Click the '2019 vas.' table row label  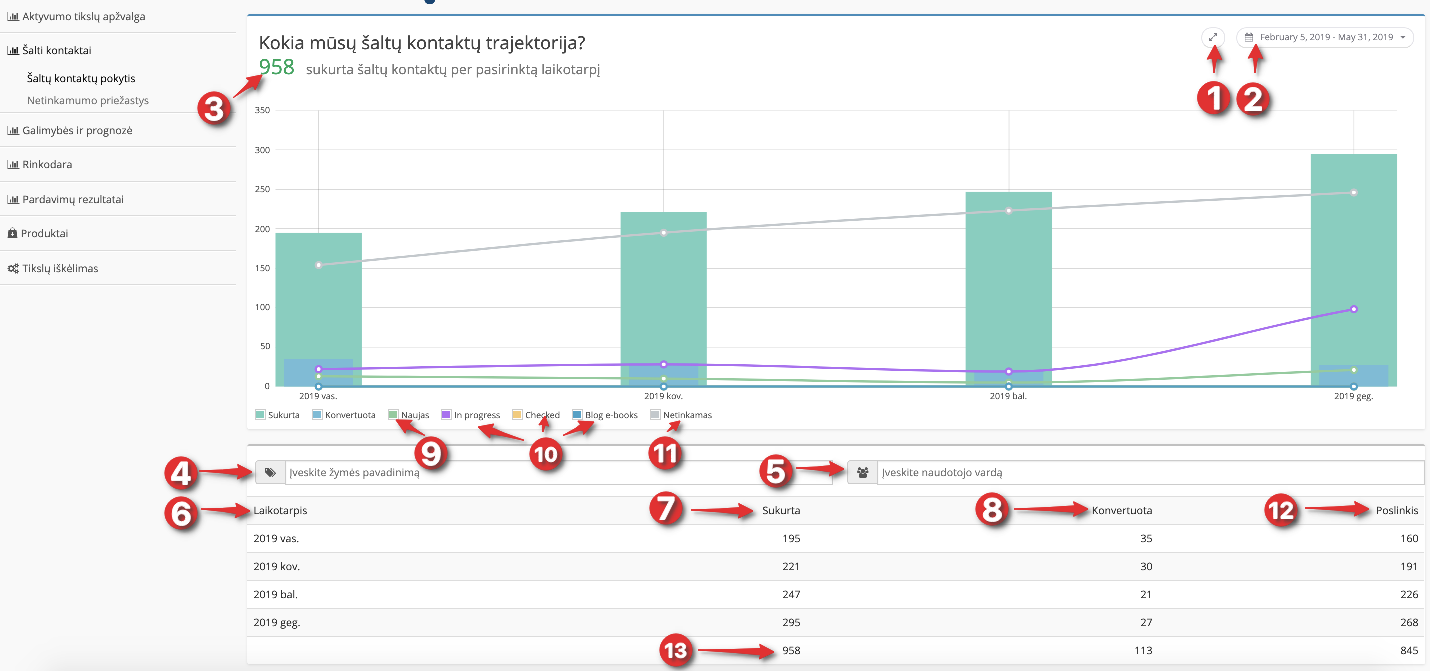[276, 538]
